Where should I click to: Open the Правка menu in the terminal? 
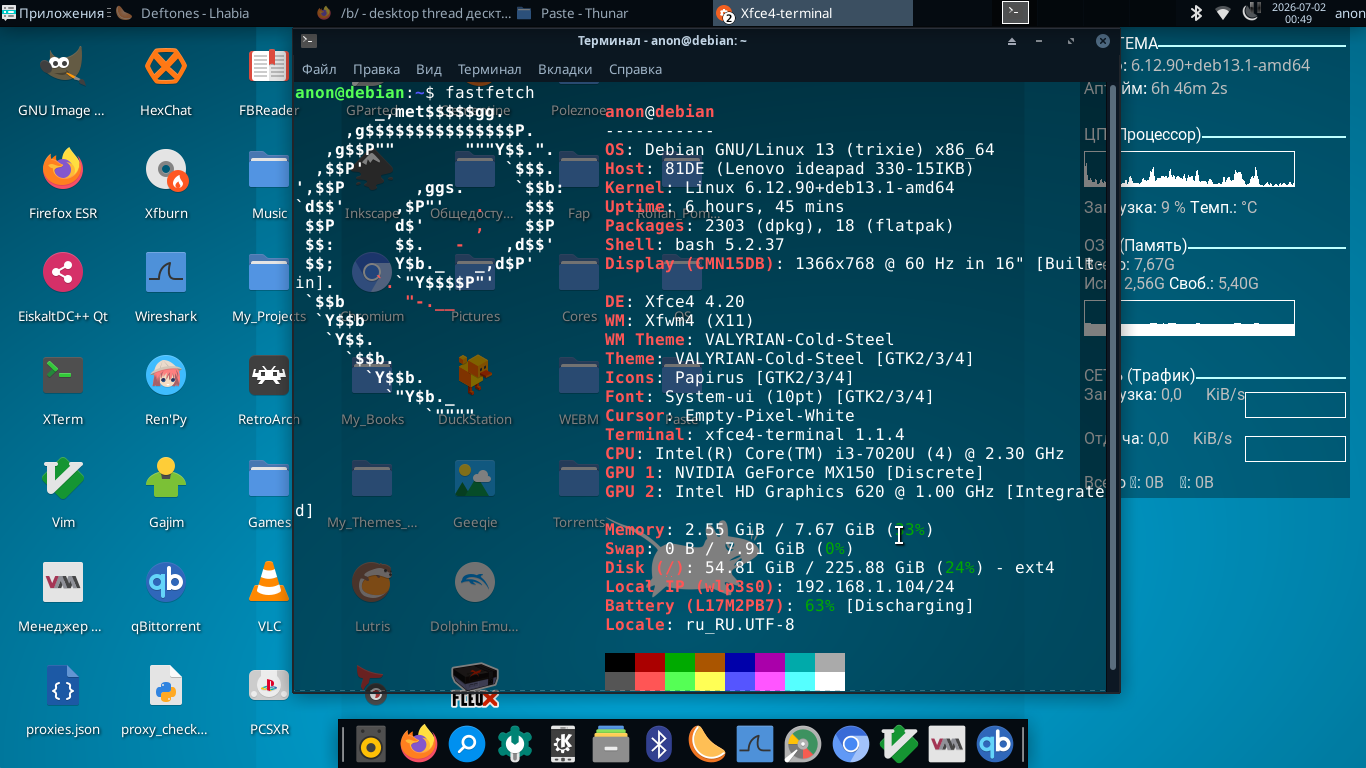pyautogui.click(x=376, y=69)
